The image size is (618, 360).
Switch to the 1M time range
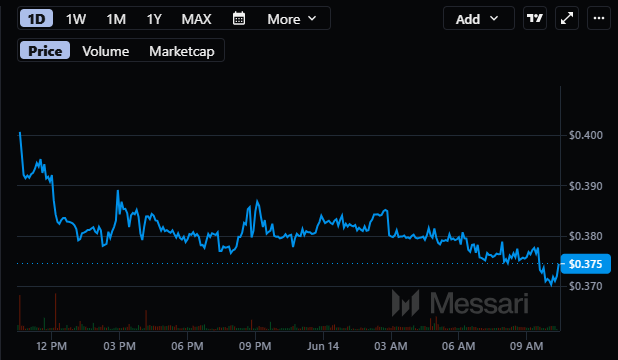click(116, 19)
